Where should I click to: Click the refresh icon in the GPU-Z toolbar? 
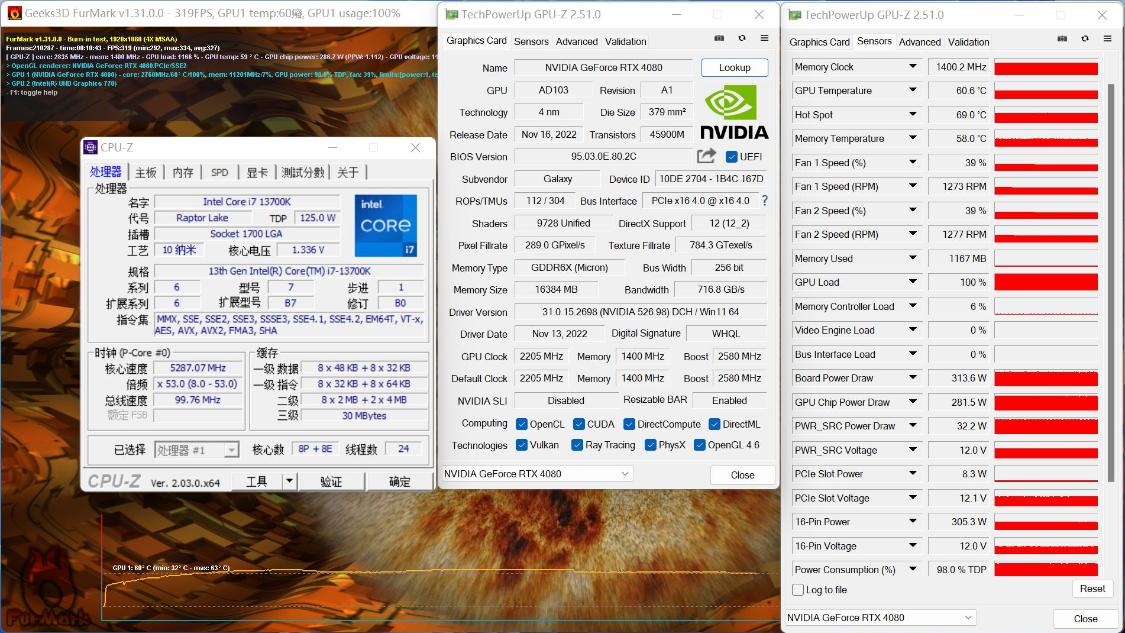click(x=740, y=37)
